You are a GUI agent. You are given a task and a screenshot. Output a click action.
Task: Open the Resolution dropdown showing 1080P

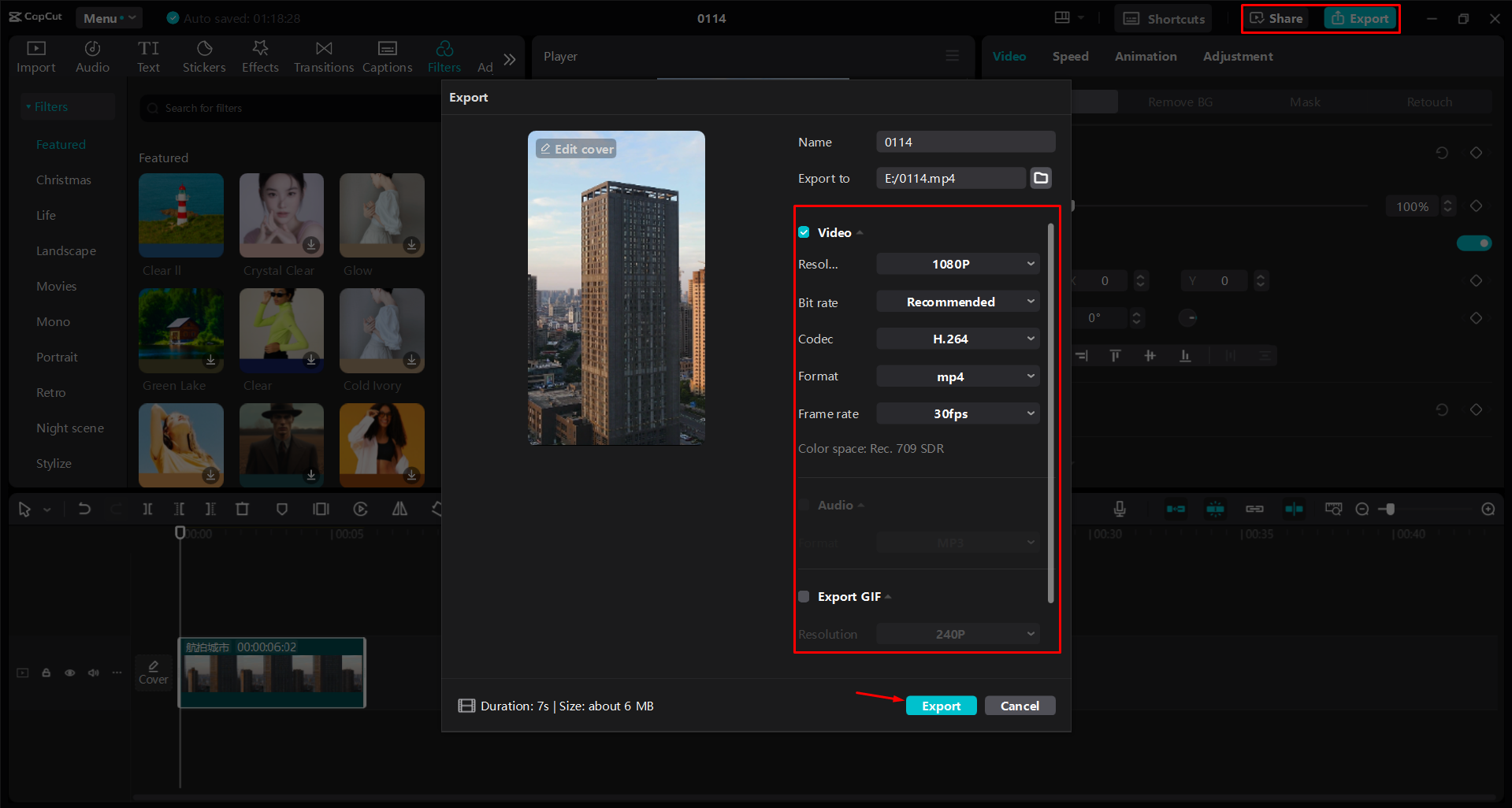tap(957, 263)
